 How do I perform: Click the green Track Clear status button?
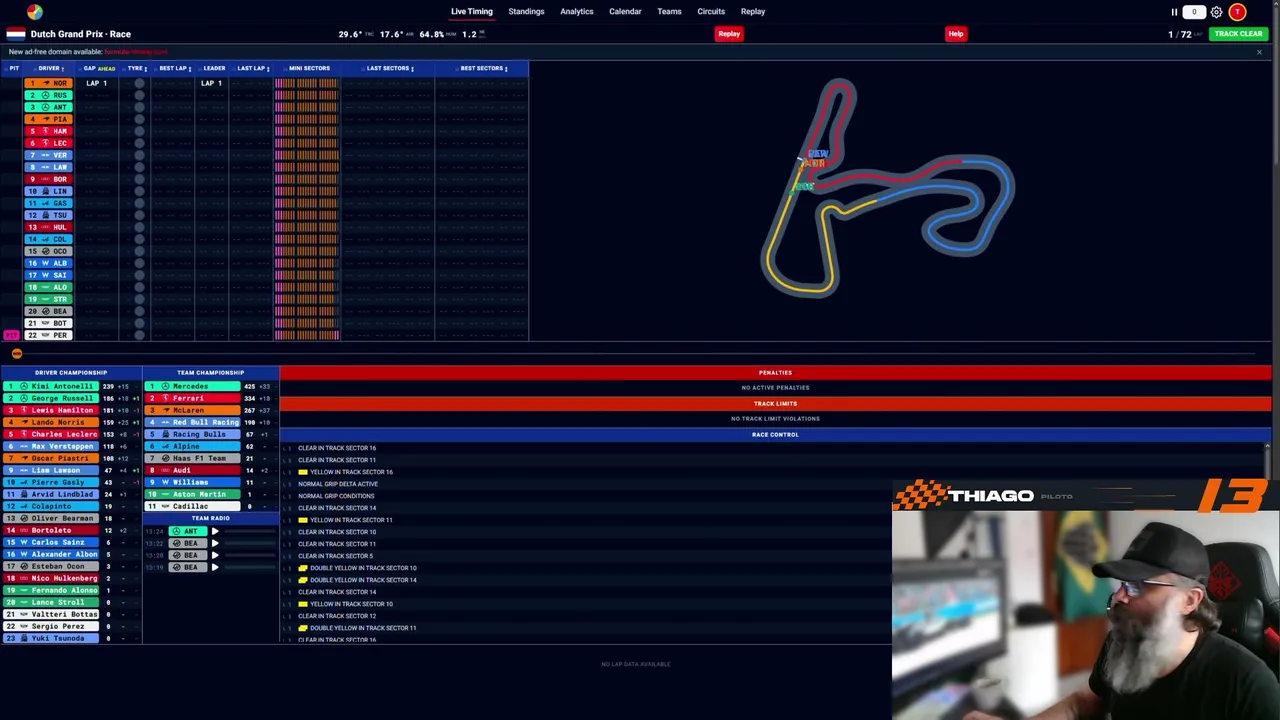click(x=1238, y=34)
